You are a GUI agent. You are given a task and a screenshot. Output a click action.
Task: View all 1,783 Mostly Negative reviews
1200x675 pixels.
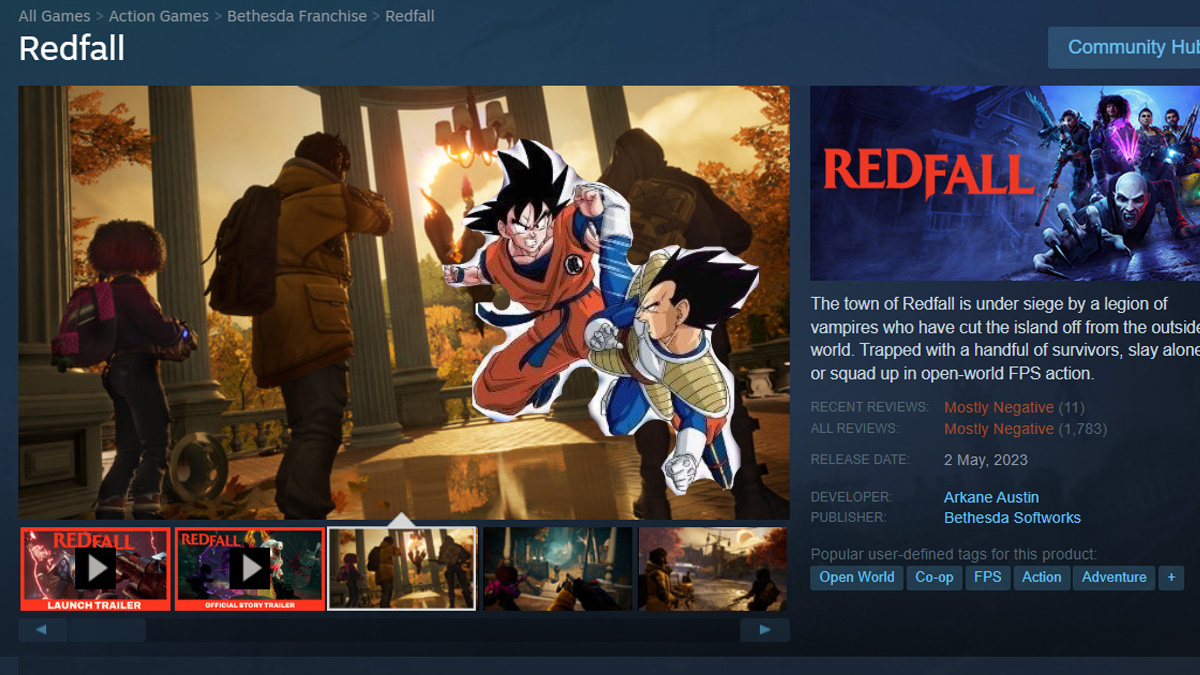[999, 428]
